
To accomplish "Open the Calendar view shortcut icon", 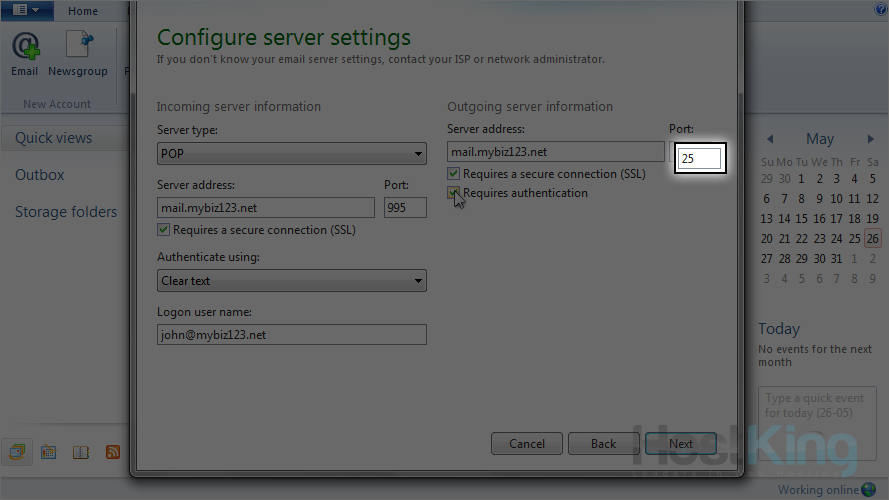I will (x=48, y=452).
